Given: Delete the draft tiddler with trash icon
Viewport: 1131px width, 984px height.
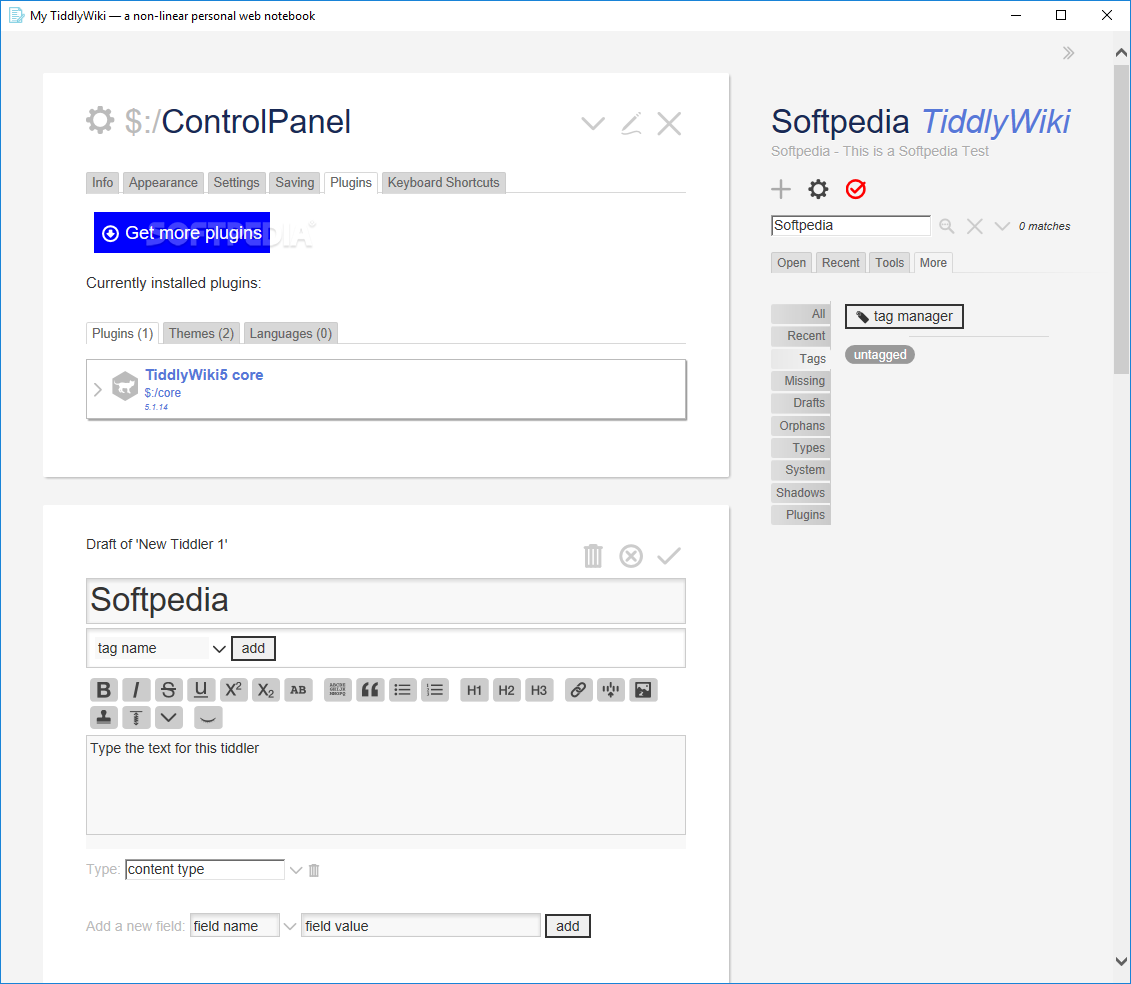Looking at the screenshot, I should 593,555.
